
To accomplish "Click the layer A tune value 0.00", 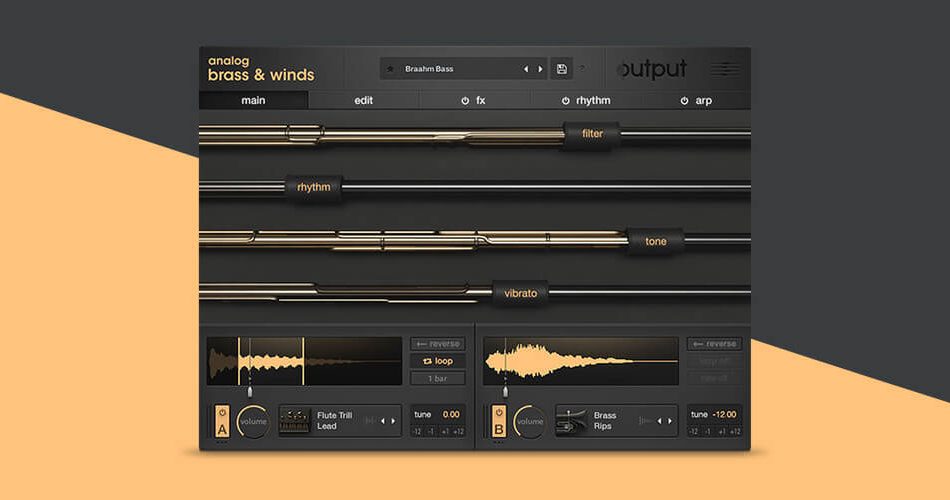I will 451,414.
